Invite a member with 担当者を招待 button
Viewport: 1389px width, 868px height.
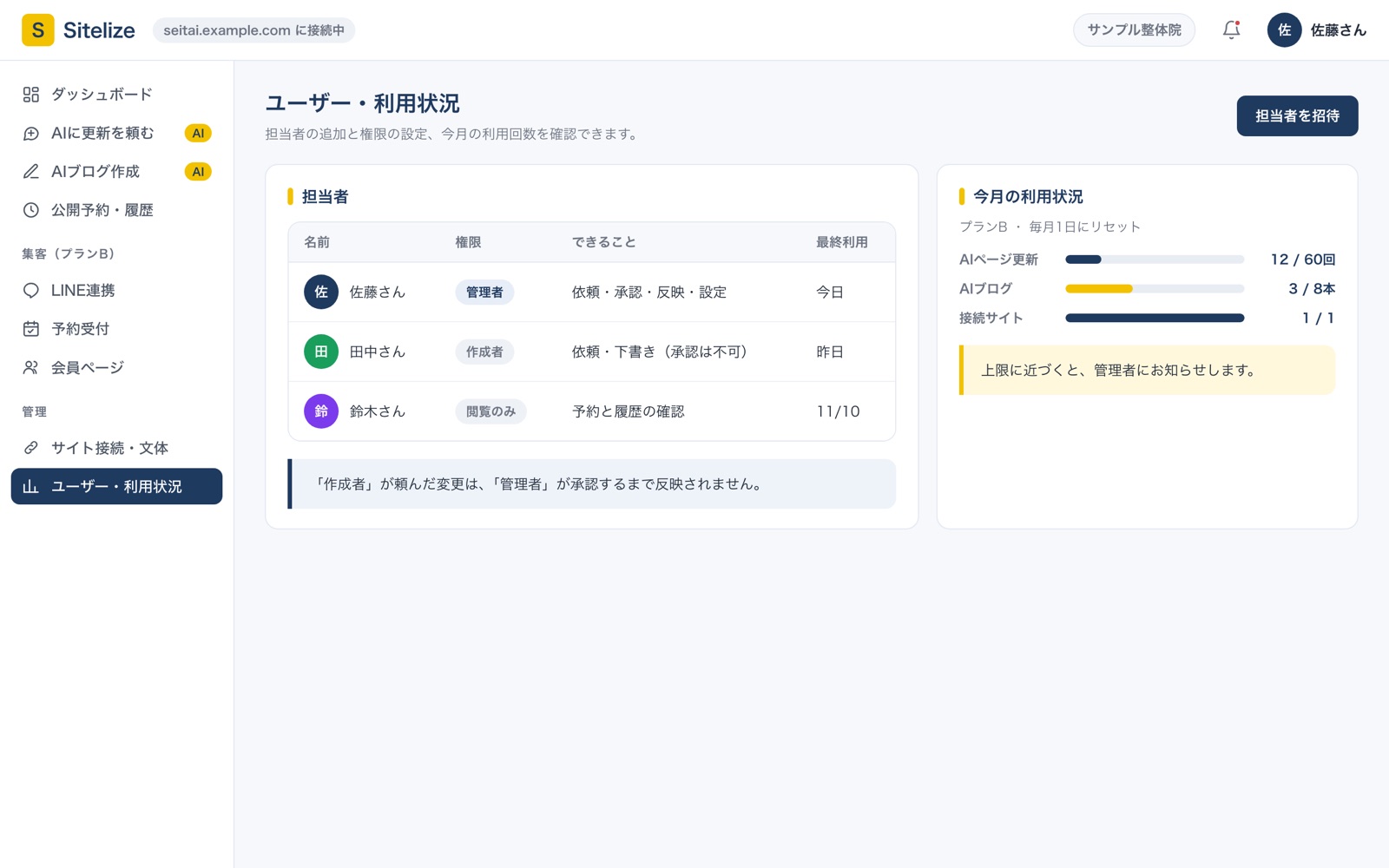(1297, 116)
